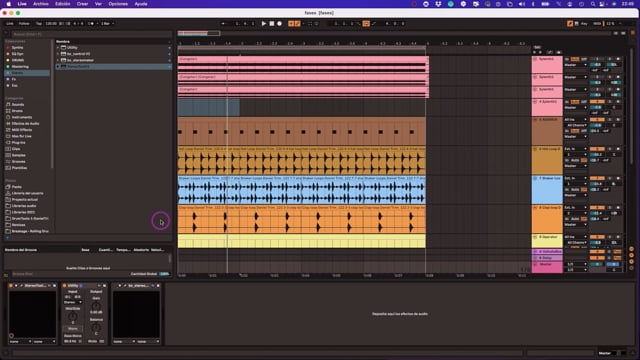Toggle MIDI map mode button
This screenshot has width=640, height=360.
coord(597,24)
